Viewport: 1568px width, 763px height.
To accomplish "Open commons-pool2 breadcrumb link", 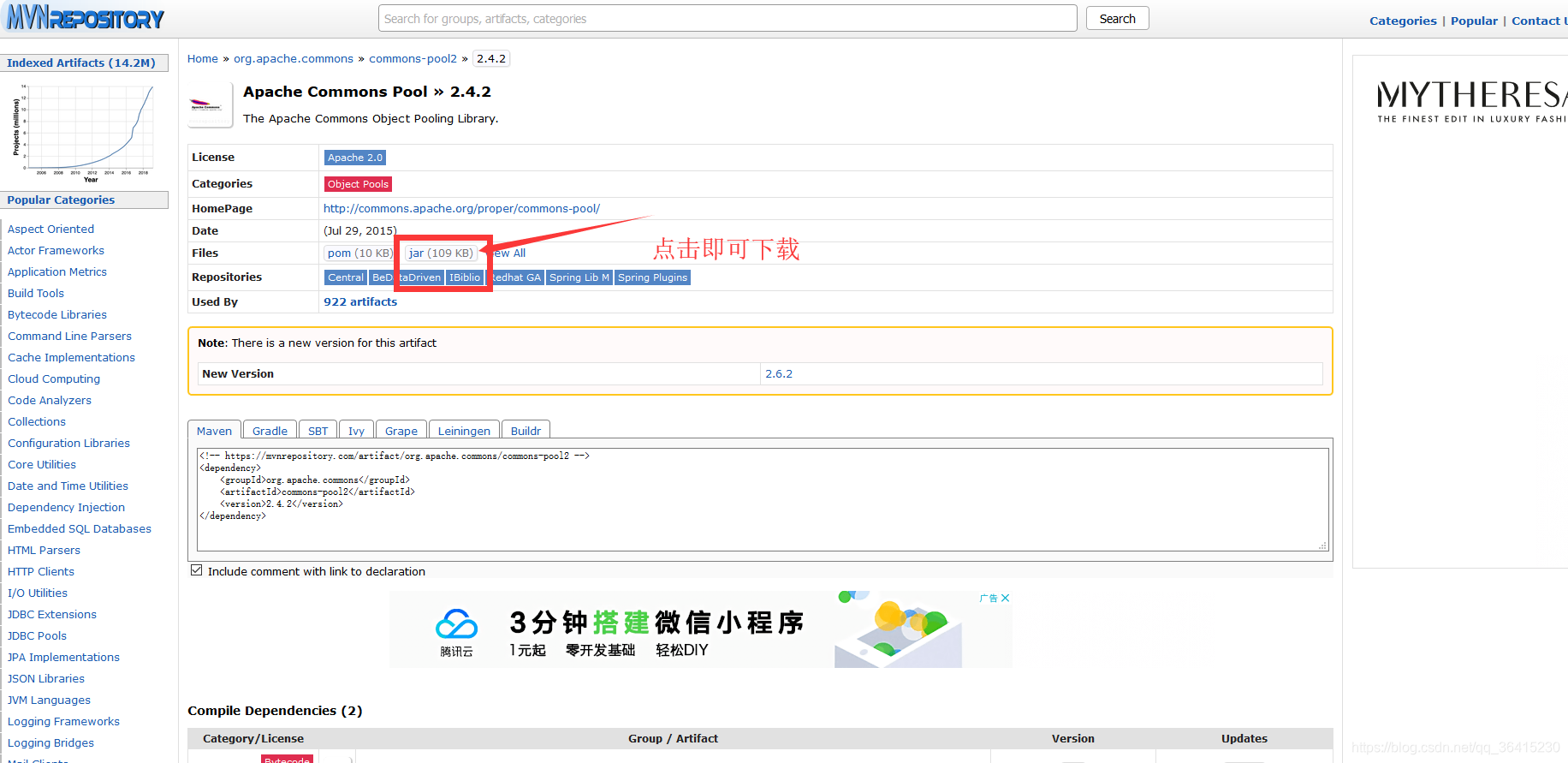I will pyautogui.click(x=413, y=58).
